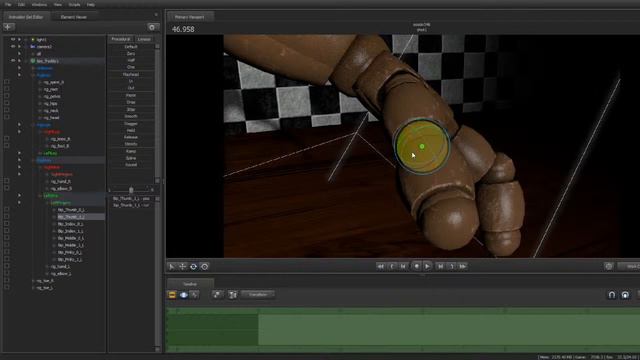This screenshot has width=640, height=360.
Task: Select the viewport selection arrow tool
Action: [x=171, y=267]
